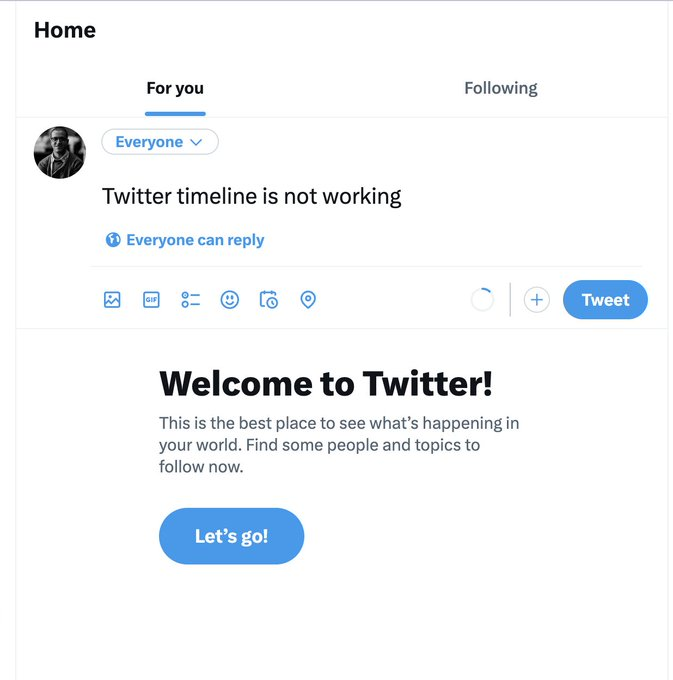The height and width of the screenshot is (680, 673).
Task: Click the Home heading
Action: click(65, 30)
